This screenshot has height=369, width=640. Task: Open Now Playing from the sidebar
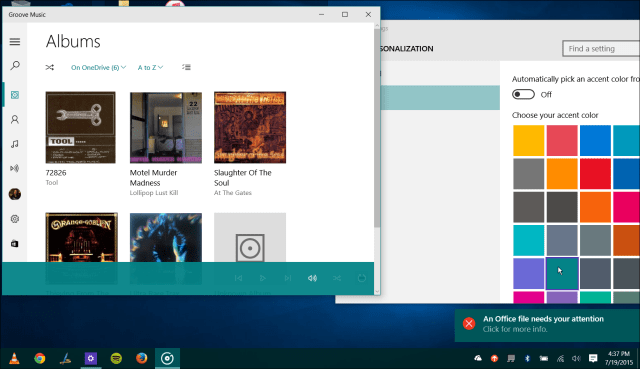pos(15,168)
